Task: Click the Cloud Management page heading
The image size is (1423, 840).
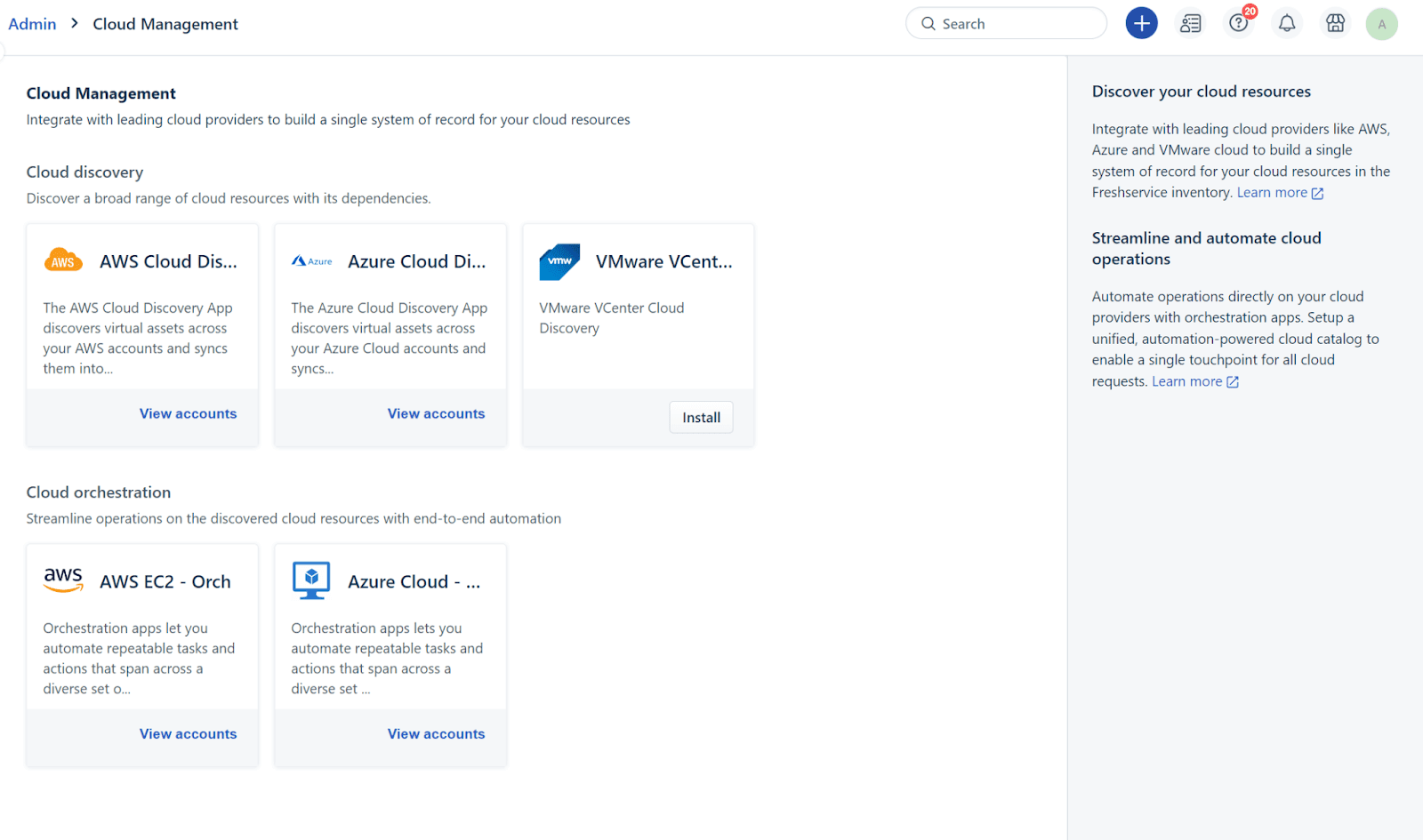Action: pos(101,93)
